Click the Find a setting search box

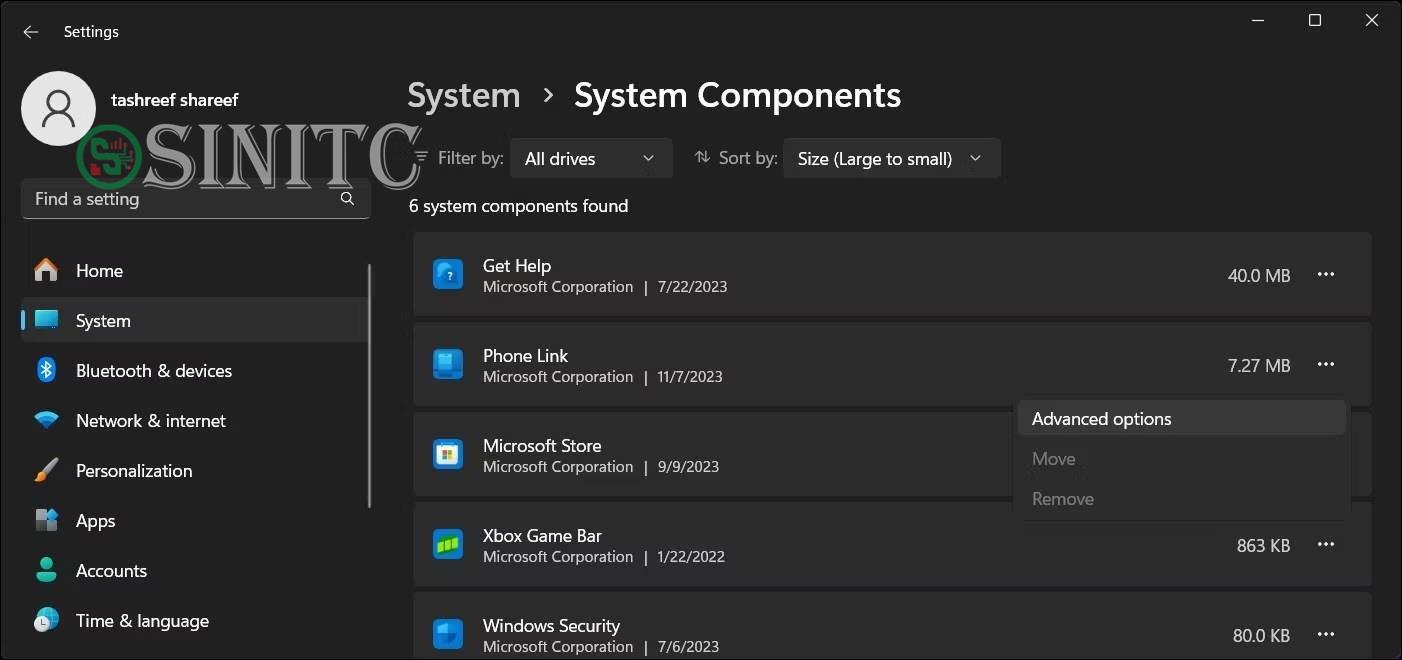click(196, 199)
